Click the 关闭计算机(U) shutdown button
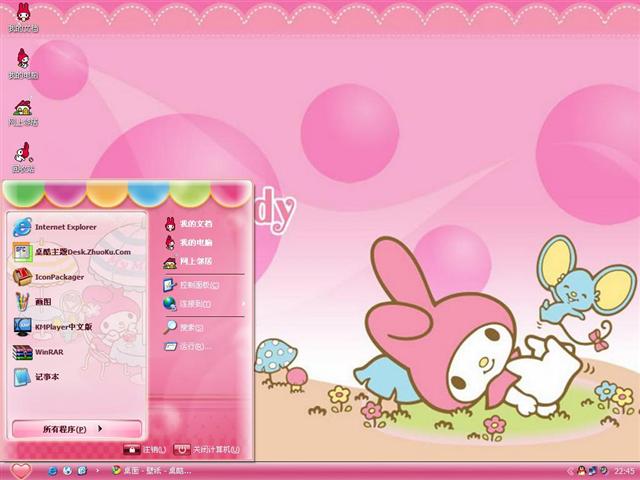 [x=205, y=450]
